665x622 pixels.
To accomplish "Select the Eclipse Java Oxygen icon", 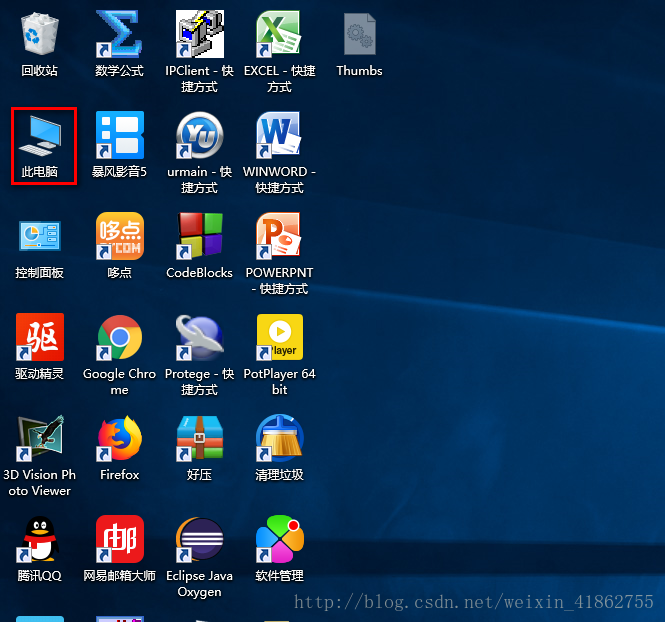I will coord(200,539).
